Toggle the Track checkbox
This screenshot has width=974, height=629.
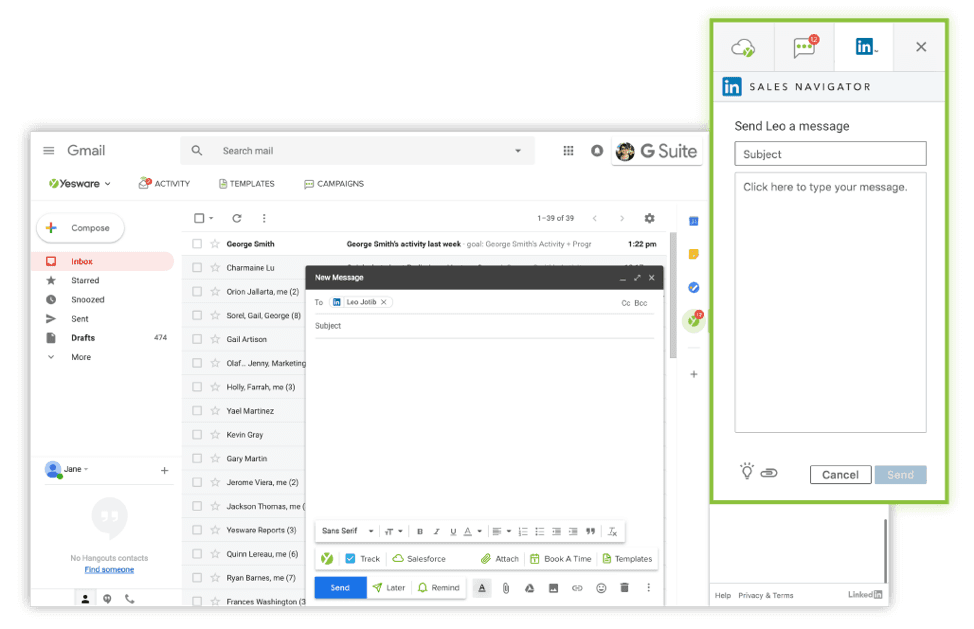350,559
